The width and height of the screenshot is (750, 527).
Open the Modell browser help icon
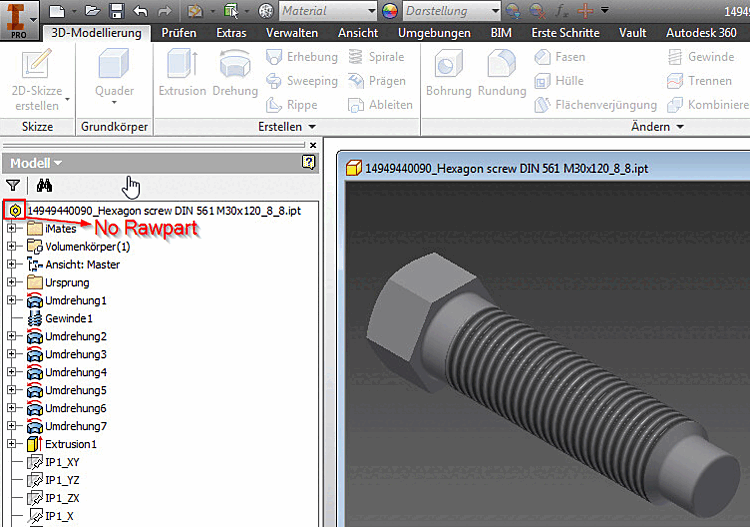pos(309,163)
